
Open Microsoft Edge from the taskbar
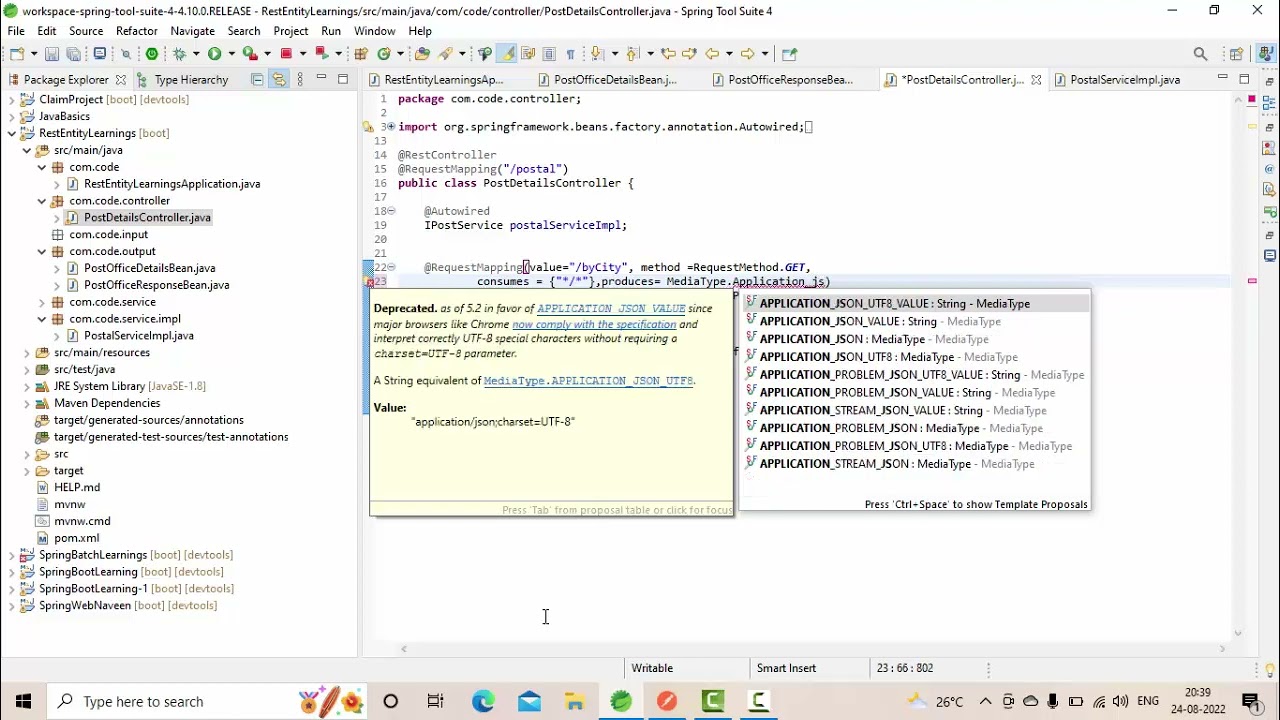click(x=483, y=701)
